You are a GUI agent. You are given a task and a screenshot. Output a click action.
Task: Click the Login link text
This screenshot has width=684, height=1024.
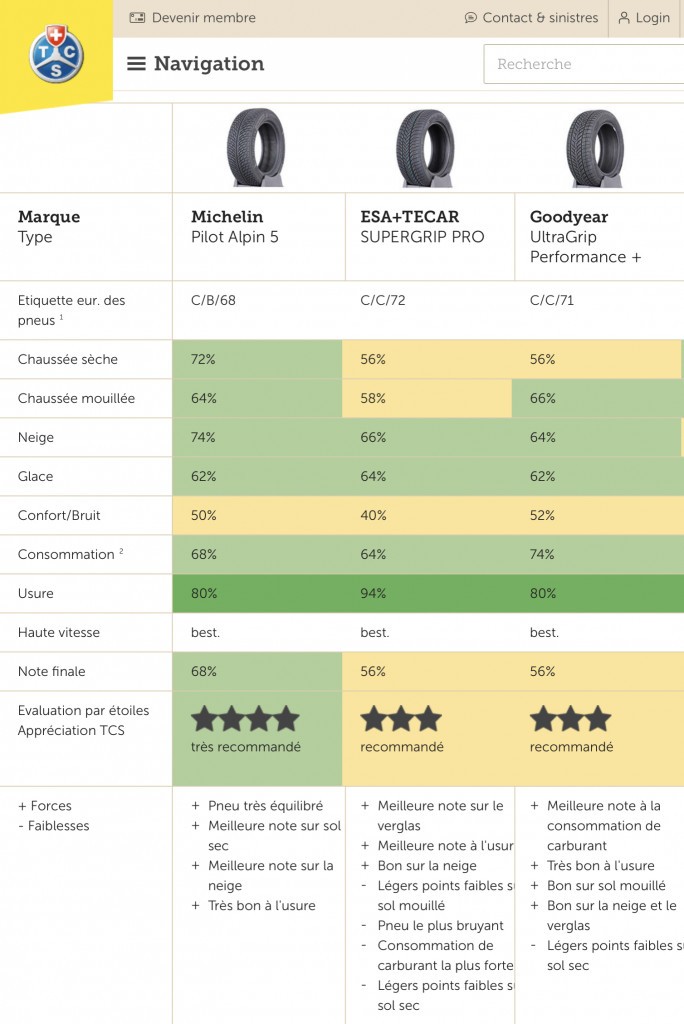pyautogui.click(x=653, y=18)
